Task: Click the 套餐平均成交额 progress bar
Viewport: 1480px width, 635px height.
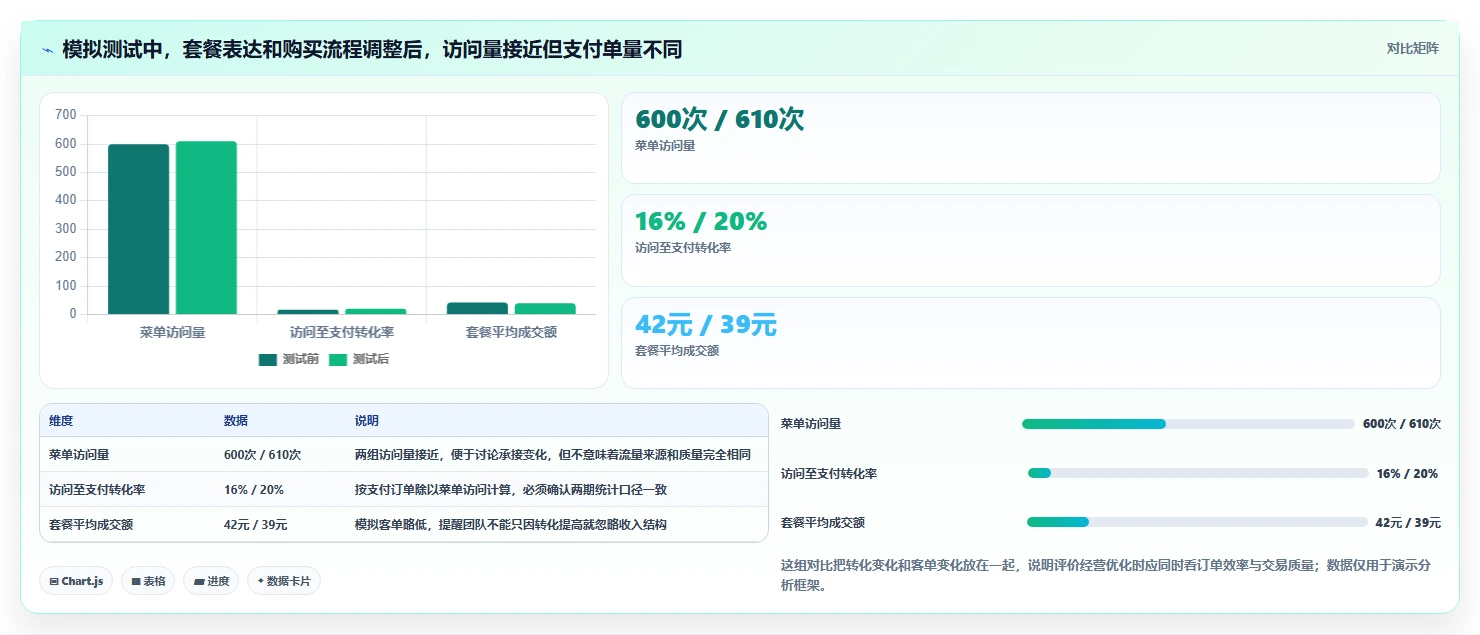Action: pyautogui.click(x=1197, y=522)
